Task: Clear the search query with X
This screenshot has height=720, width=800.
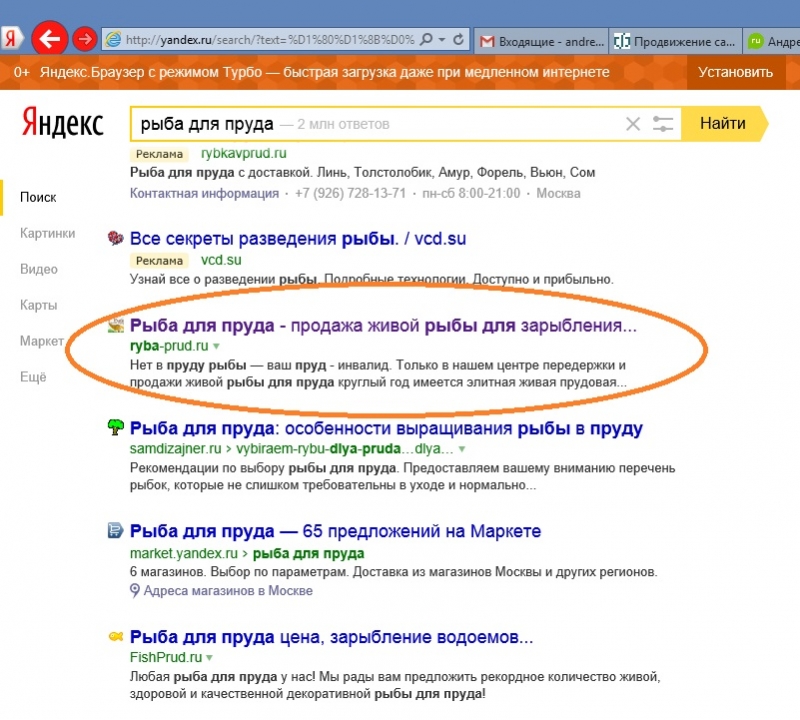Action: 633,123
